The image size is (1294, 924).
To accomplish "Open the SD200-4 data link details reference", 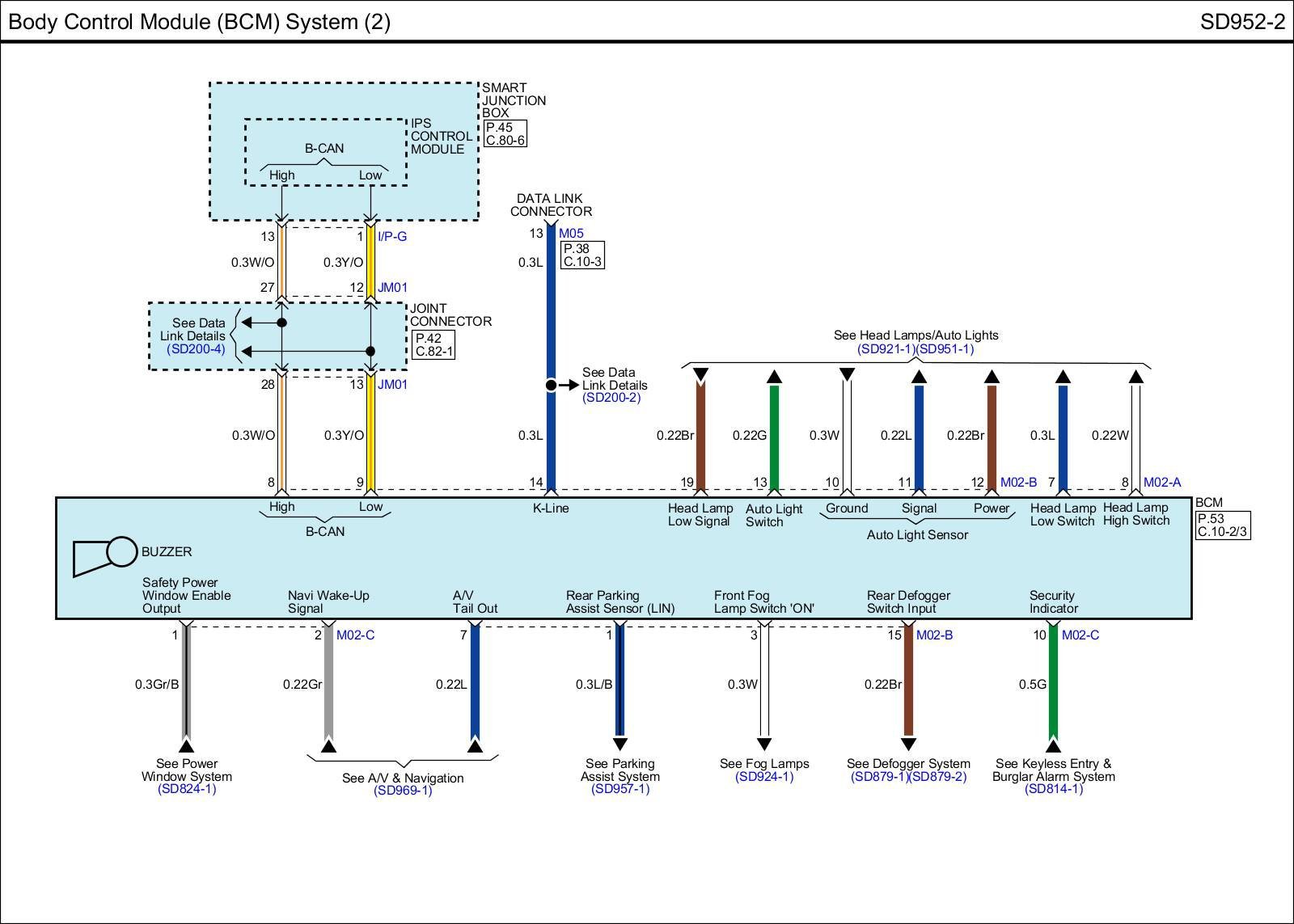I will (196, 349).
